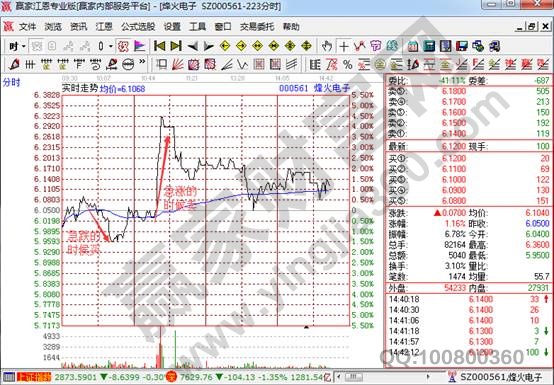
Task: Click the bottom horizontal scrollbar thumb
Action: [354, 377]
